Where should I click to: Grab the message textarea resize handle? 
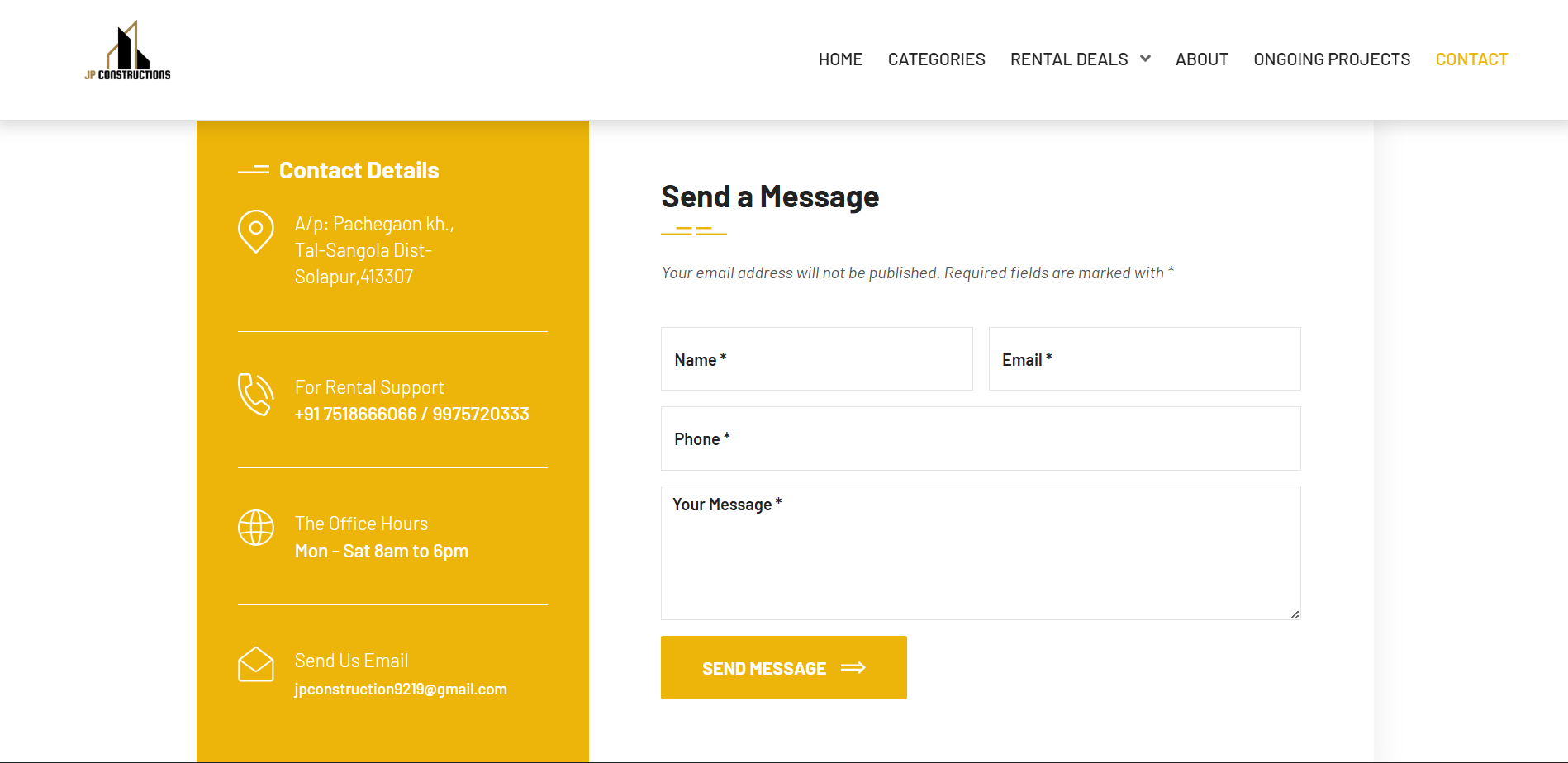1295,614
